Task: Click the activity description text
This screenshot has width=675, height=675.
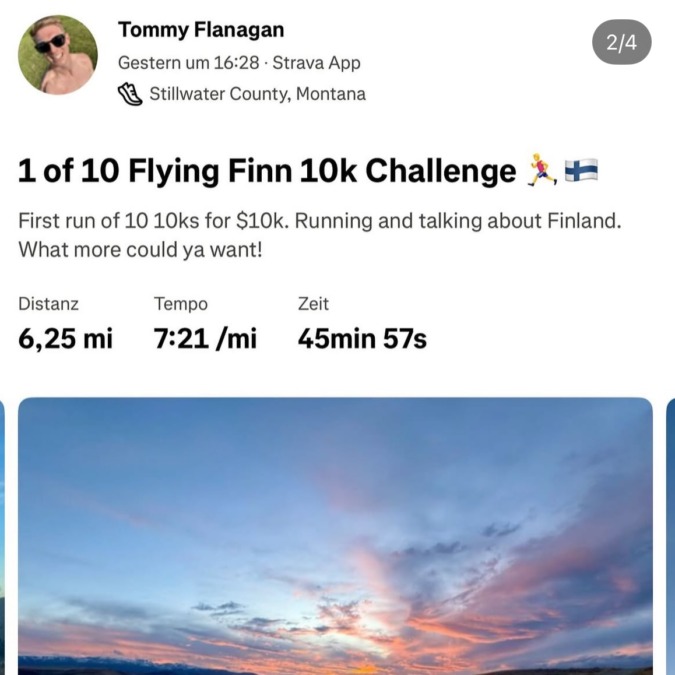Action: 320,235
